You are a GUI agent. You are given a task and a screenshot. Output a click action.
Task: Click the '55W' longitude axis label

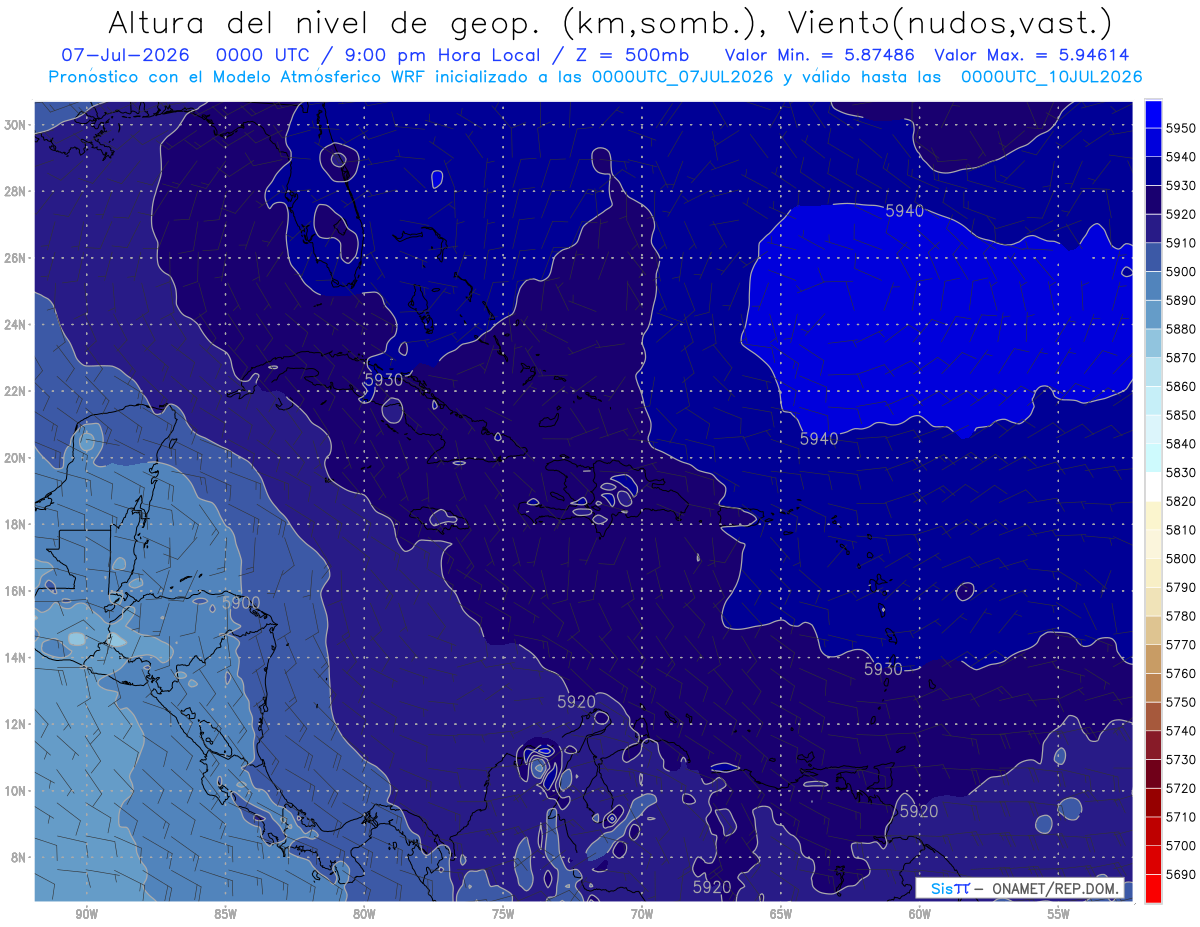point(1059,914)
